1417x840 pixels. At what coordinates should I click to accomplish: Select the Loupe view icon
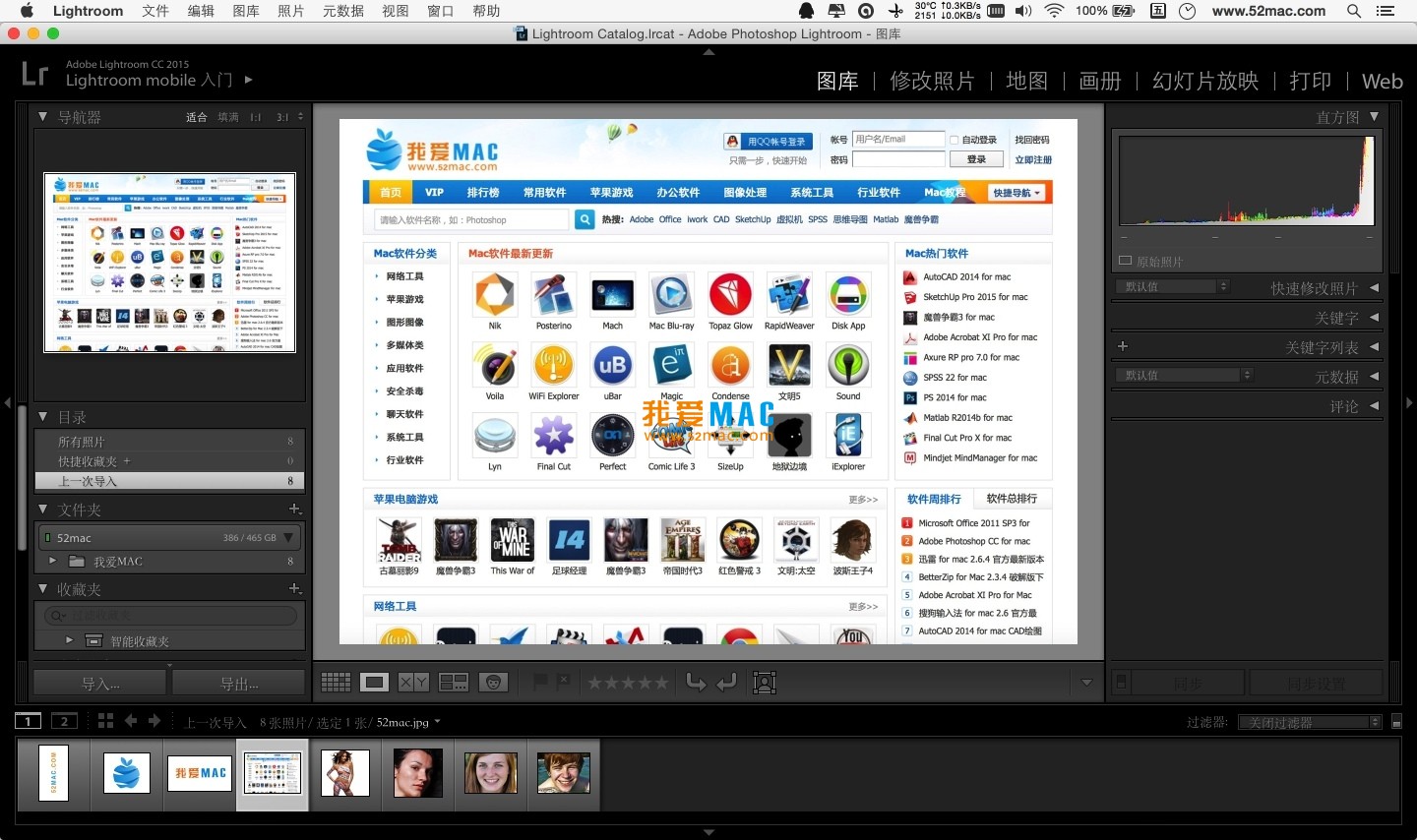click(x=374, y=682)
